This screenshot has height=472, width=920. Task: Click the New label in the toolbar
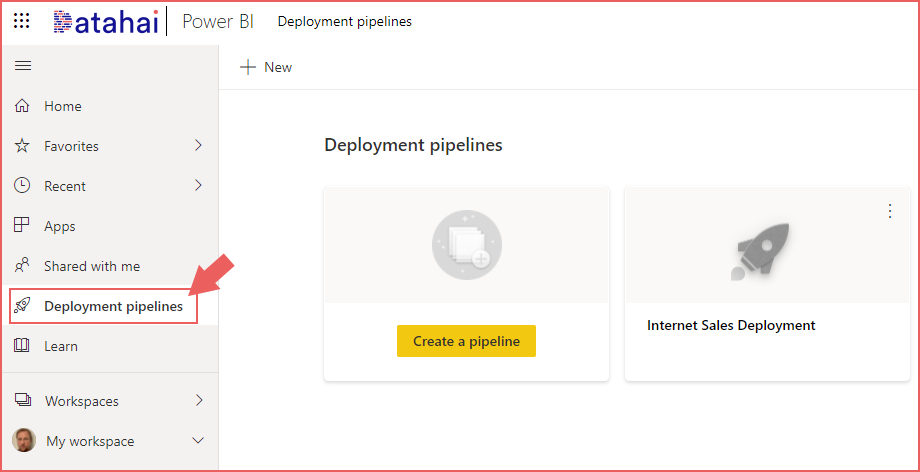[x=278, y=68]
